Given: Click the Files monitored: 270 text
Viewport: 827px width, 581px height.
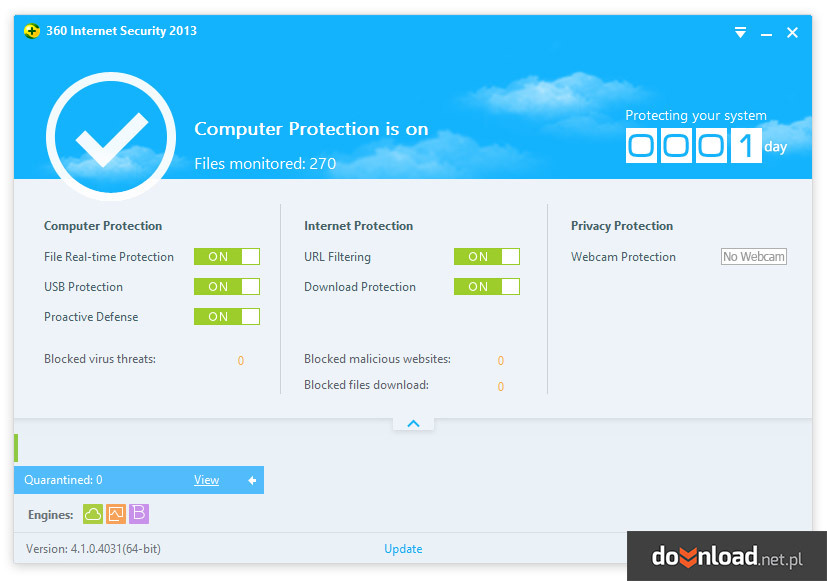Looking at the screenshot, I should pos(265,163).
